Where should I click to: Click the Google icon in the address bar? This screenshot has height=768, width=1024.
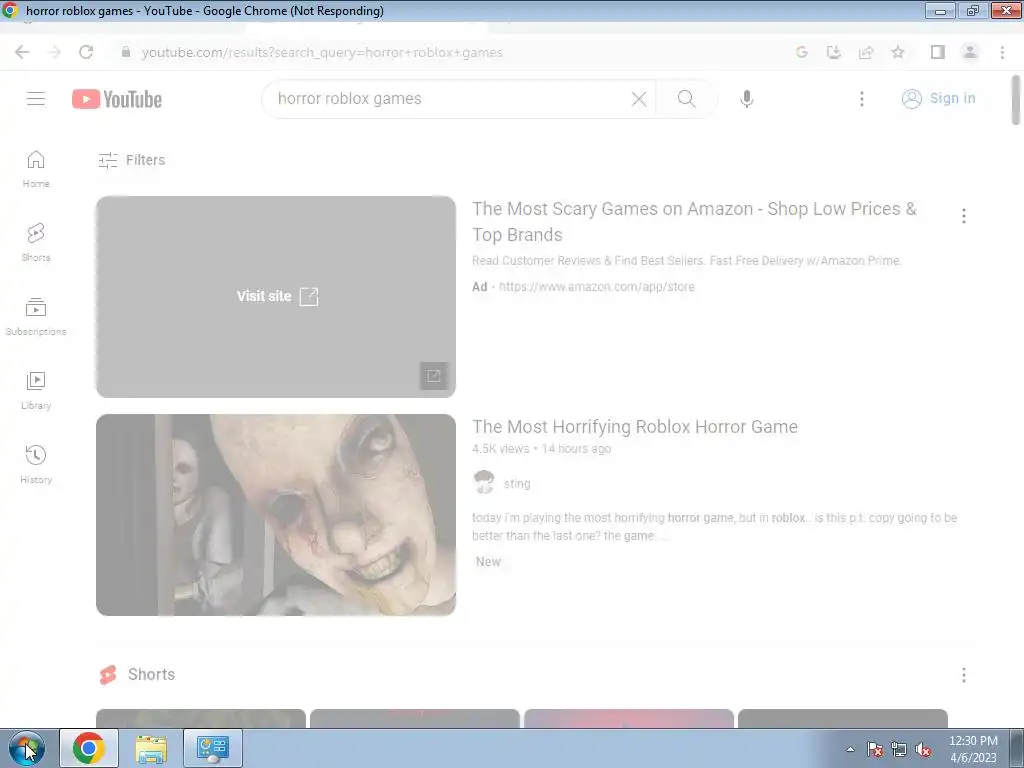[801, 52]
